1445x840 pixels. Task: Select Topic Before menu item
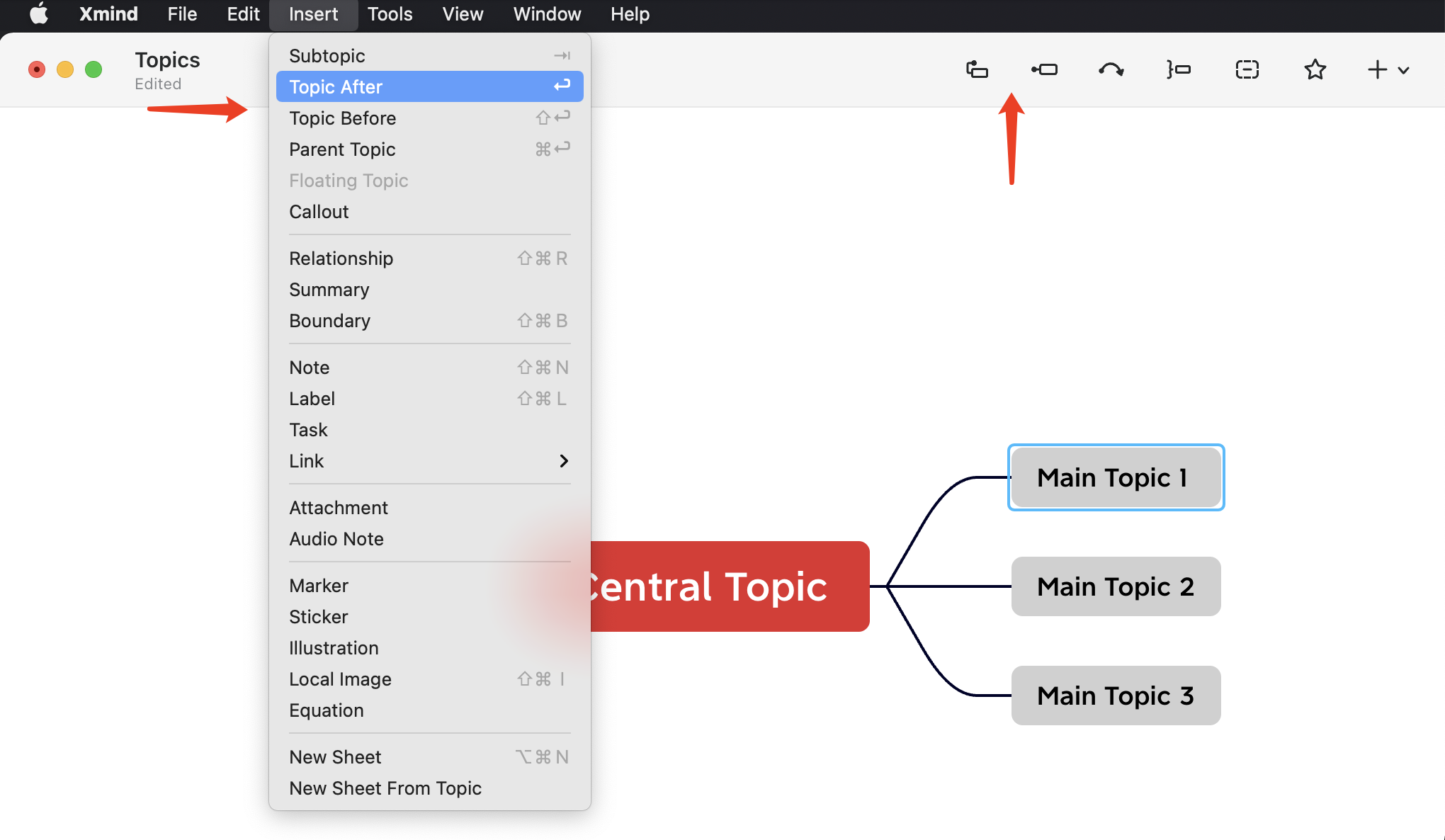(430, 118)
